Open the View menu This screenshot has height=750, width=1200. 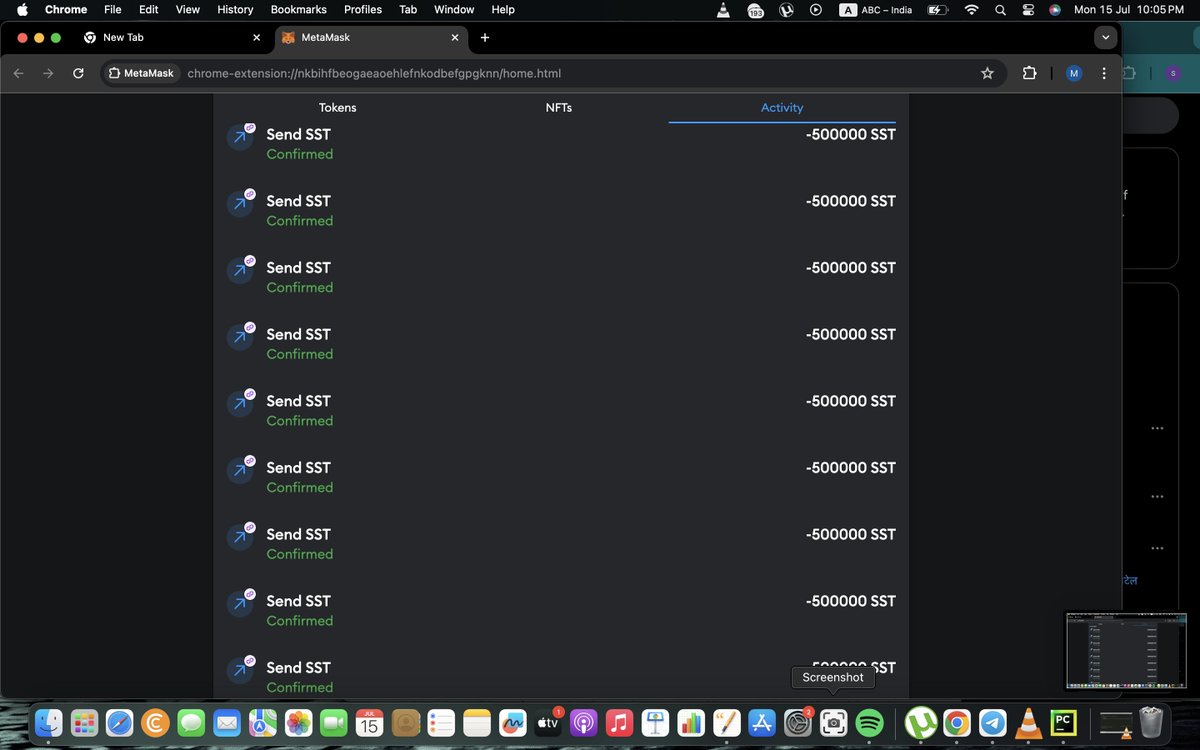coord(188,9)
